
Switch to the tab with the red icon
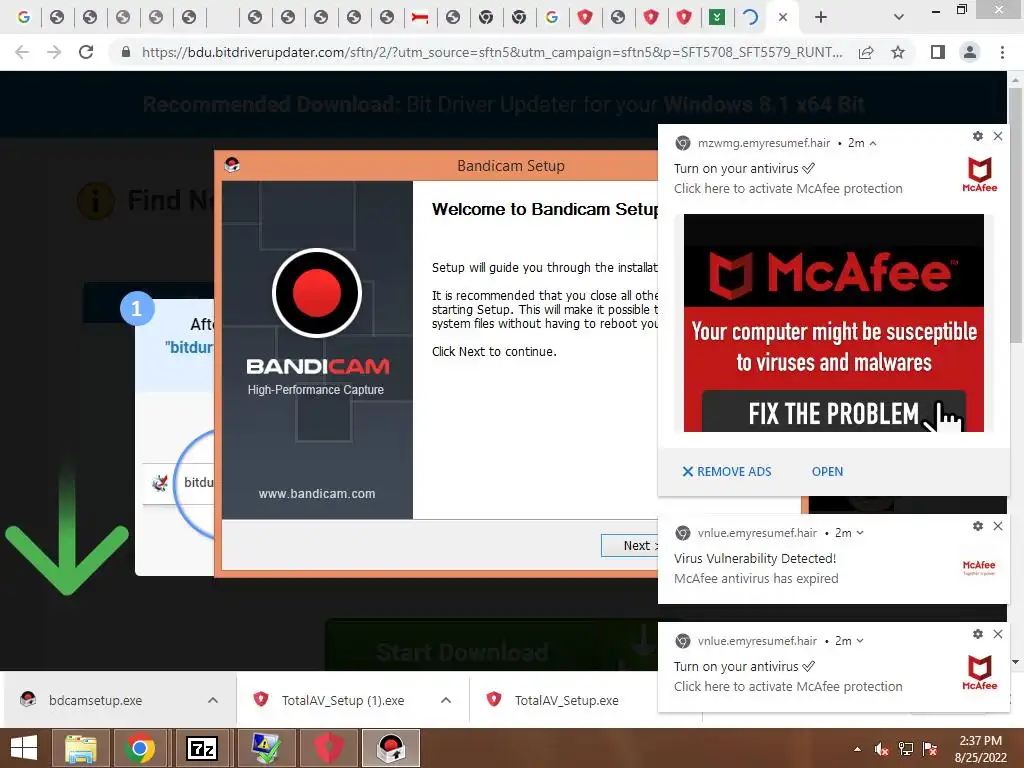click(x=420, y=18)
